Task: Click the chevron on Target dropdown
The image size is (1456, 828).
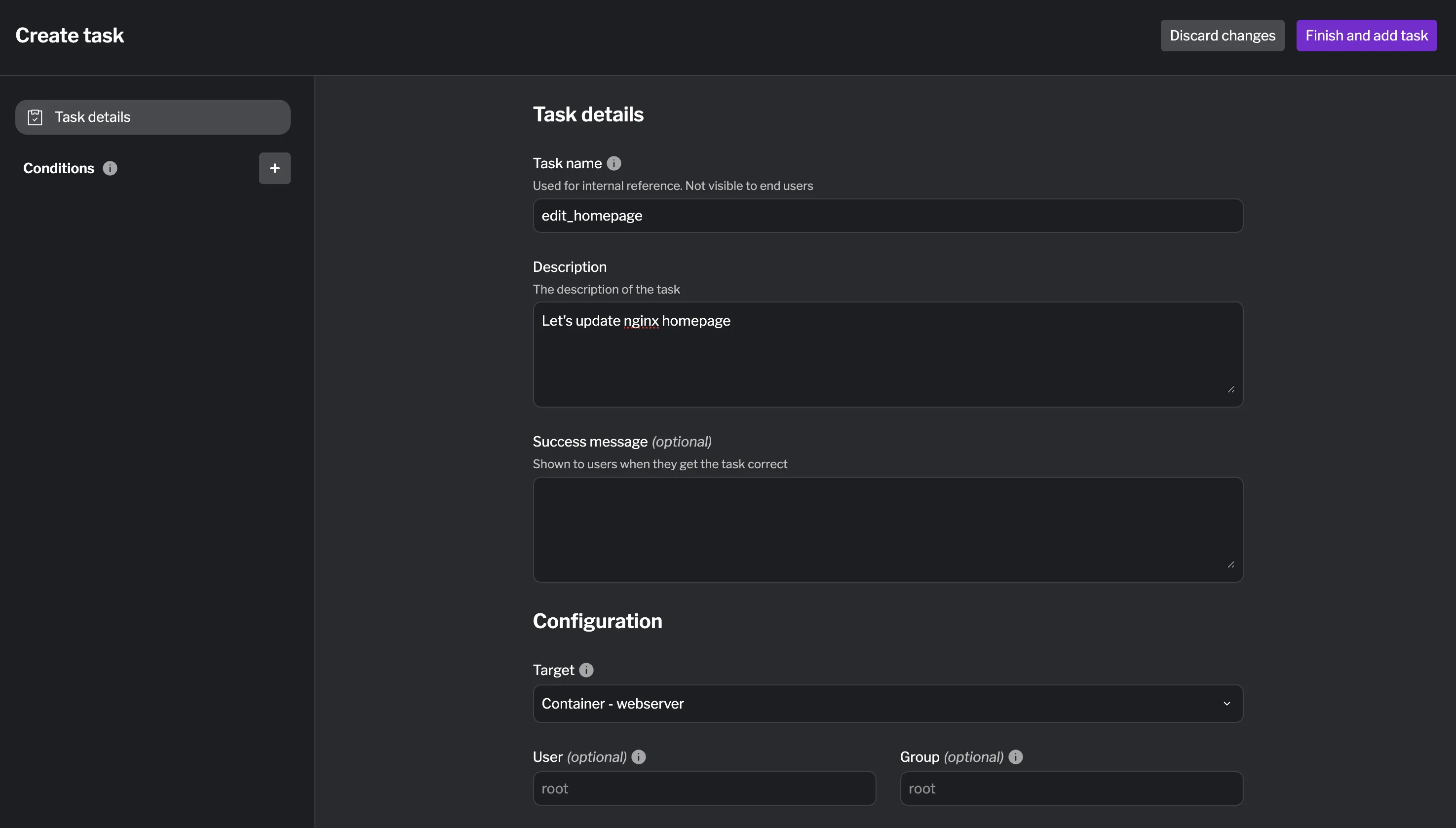Action: pyautogui.click(x=1227, y=704)
